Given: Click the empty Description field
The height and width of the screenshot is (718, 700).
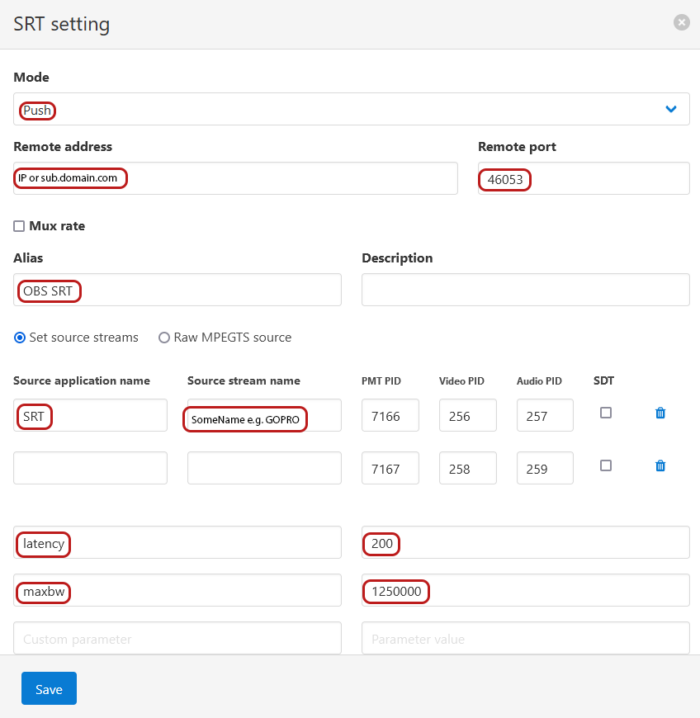Looking at the screenshot, I should point(526,290).
